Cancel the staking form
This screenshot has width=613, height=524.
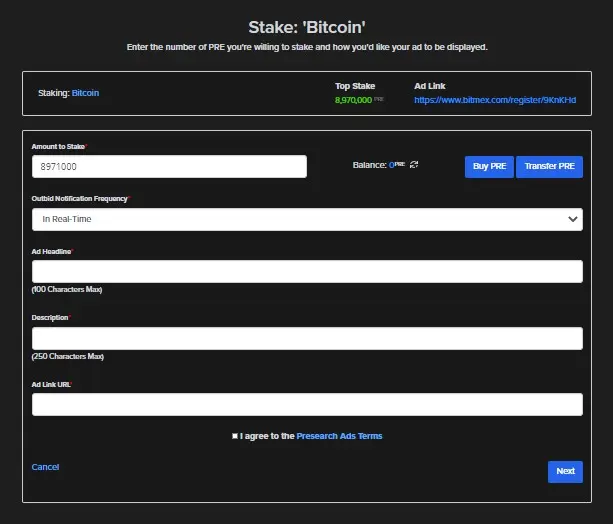45,467
